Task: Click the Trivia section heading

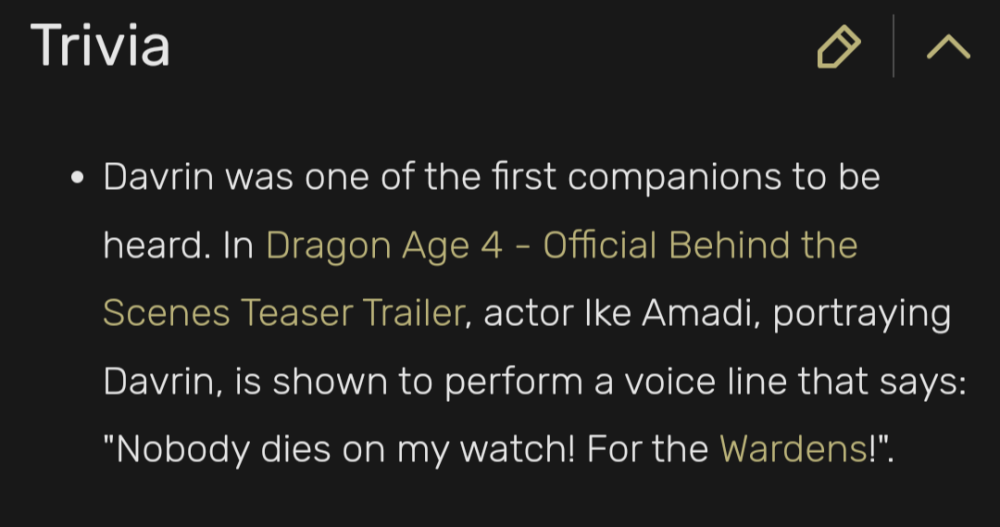Action: pyautogui.click(x=100, y=47)
